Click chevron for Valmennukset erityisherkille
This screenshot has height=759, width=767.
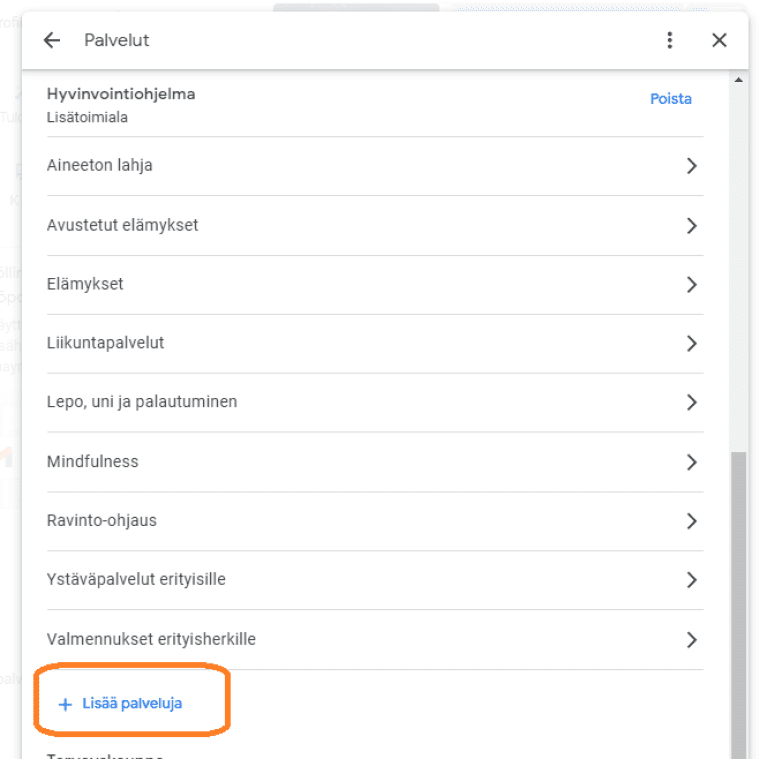691,639
